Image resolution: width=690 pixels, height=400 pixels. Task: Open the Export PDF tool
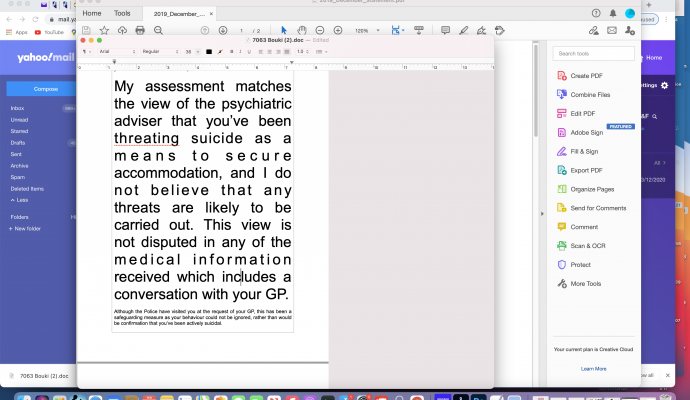point(588,170)
